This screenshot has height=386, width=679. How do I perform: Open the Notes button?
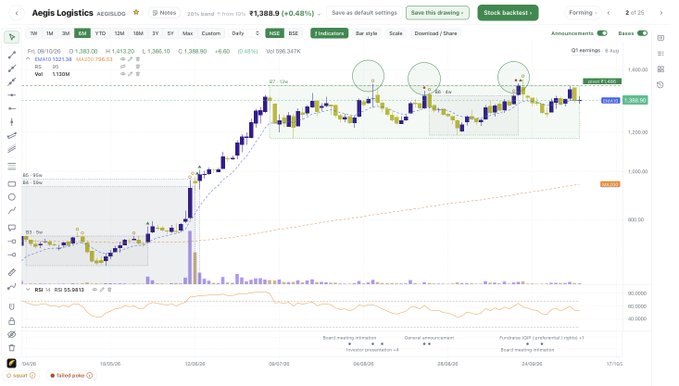point(165,13)
